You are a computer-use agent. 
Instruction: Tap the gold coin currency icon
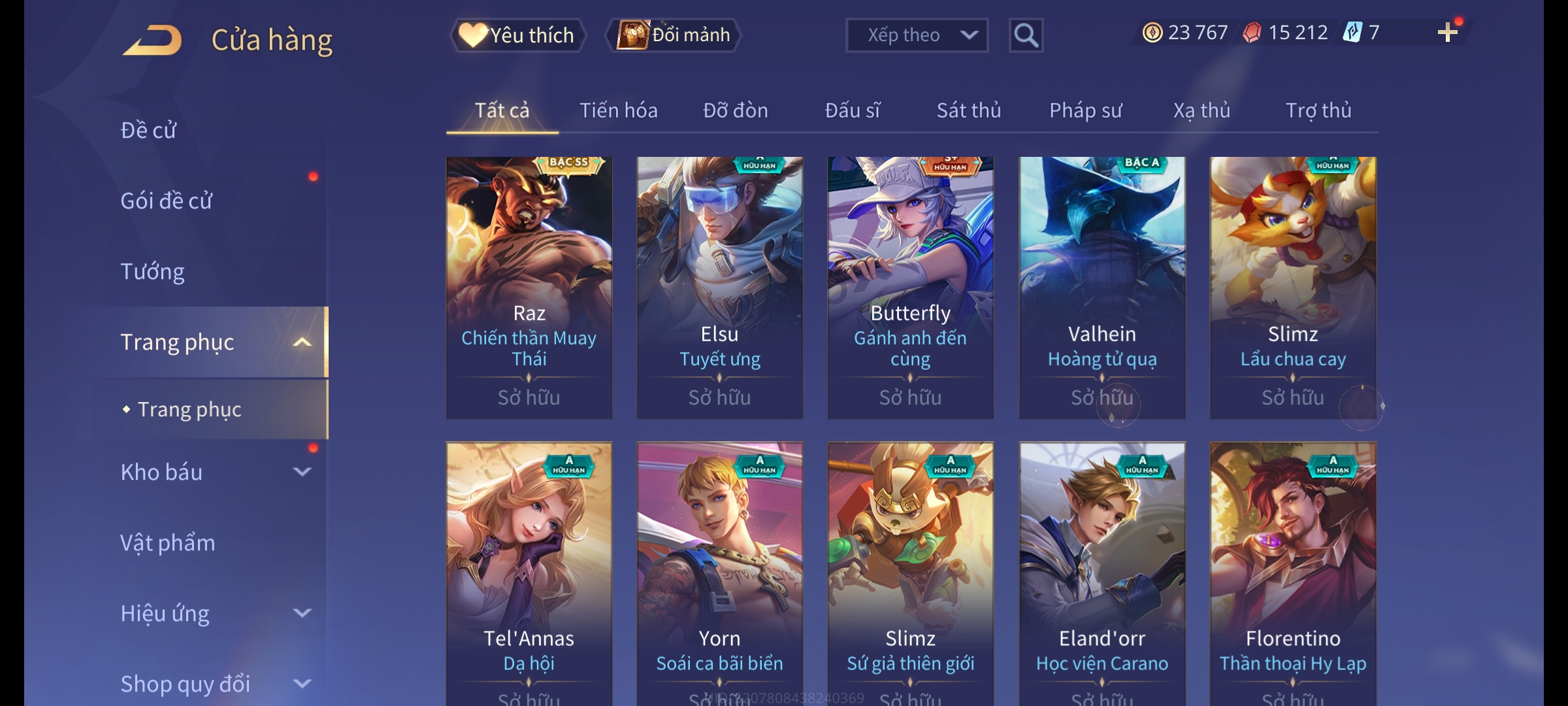click(1152, 32)
